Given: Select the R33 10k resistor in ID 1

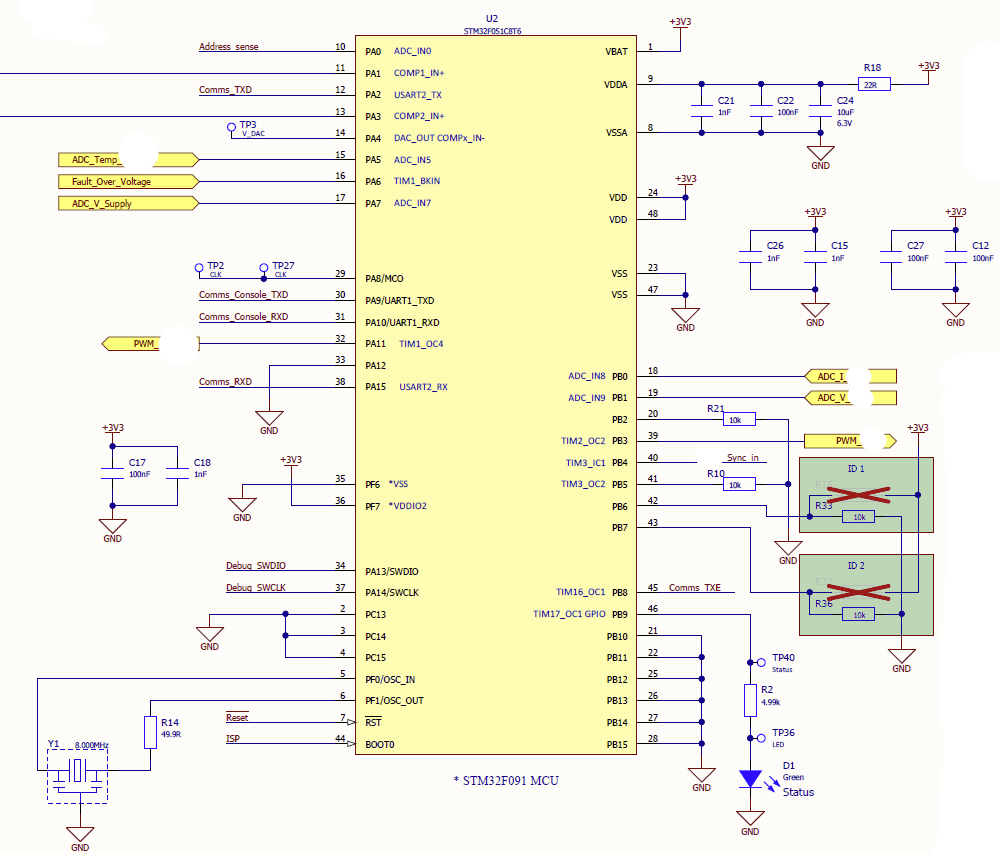Looking at the screenshot, I should 858,516.
